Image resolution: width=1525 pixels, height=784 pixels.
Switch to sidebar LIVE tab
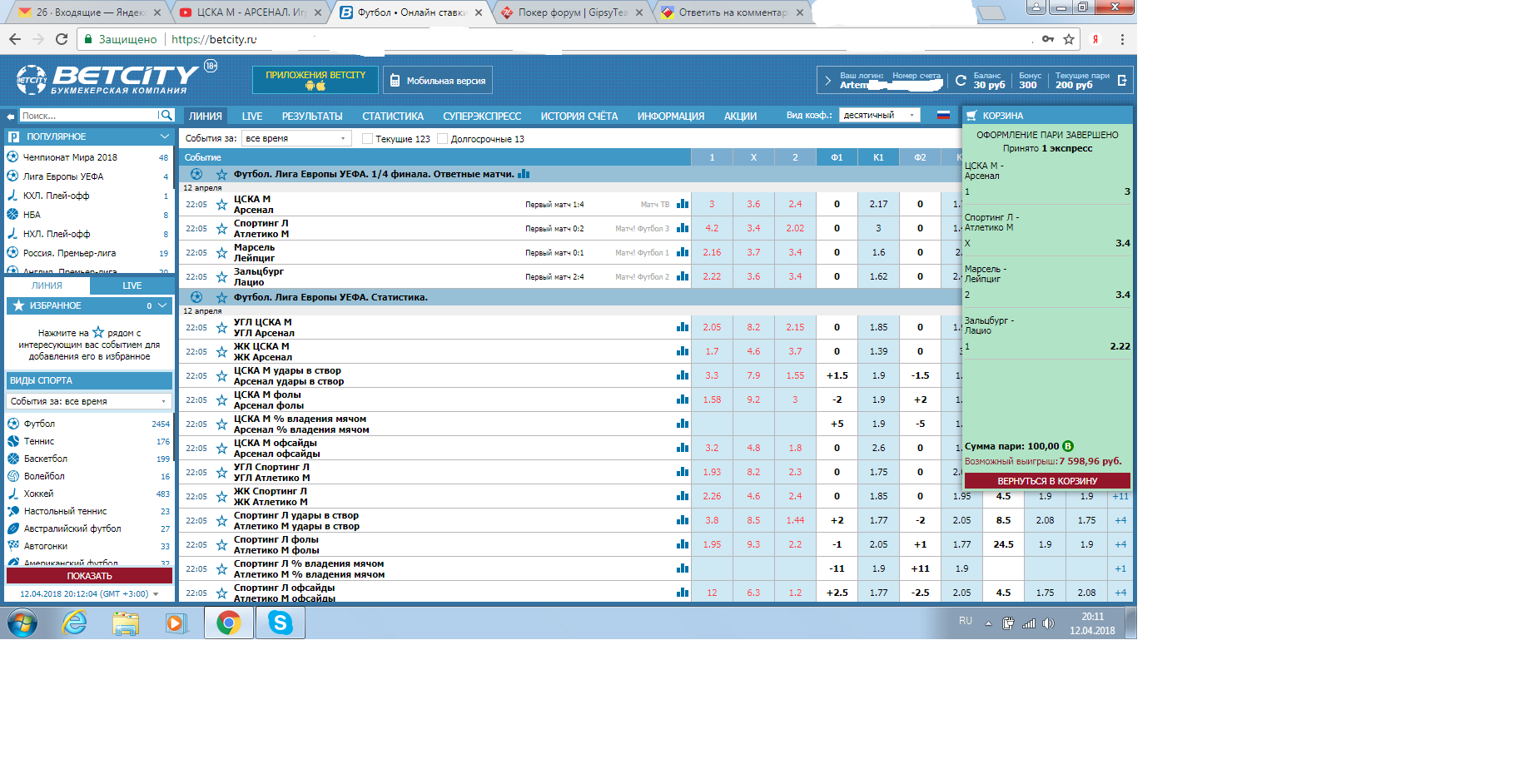click(x=132, y=285)
